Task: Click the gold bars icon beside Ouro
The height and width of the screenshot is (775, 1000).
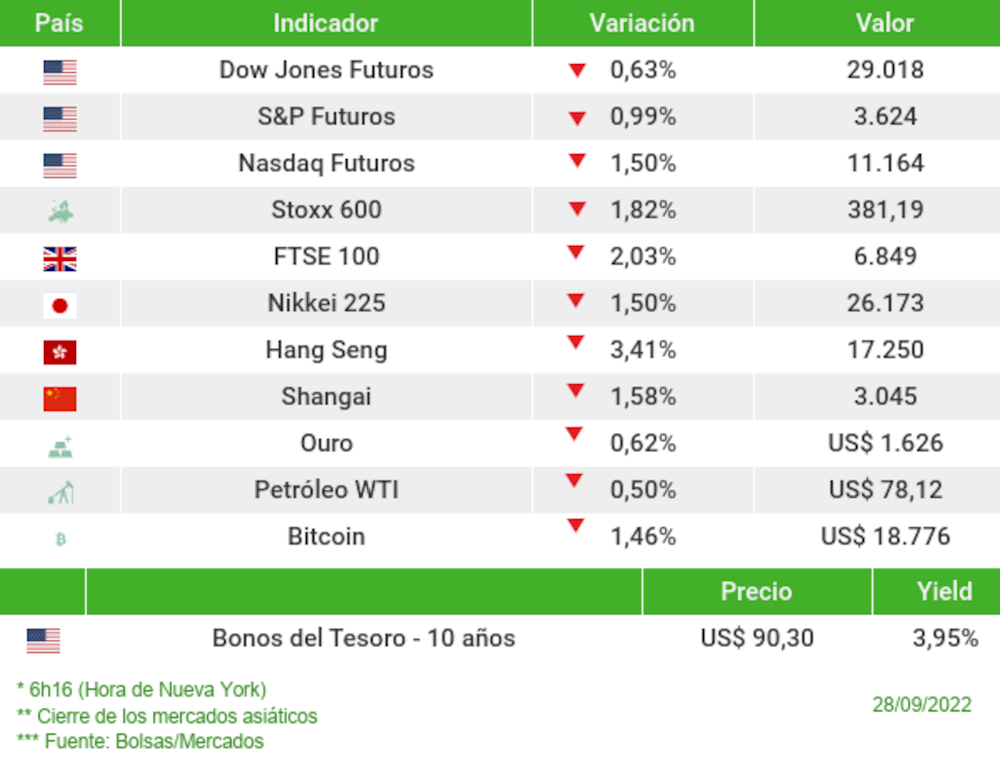Action: (x=60, y=446)
